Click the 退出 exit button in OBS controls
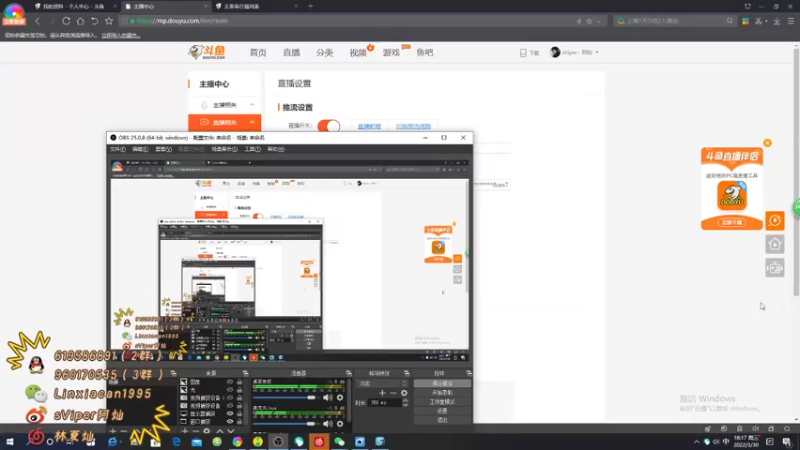This screenshot has width=800, height=450. [x=442, y=420]
